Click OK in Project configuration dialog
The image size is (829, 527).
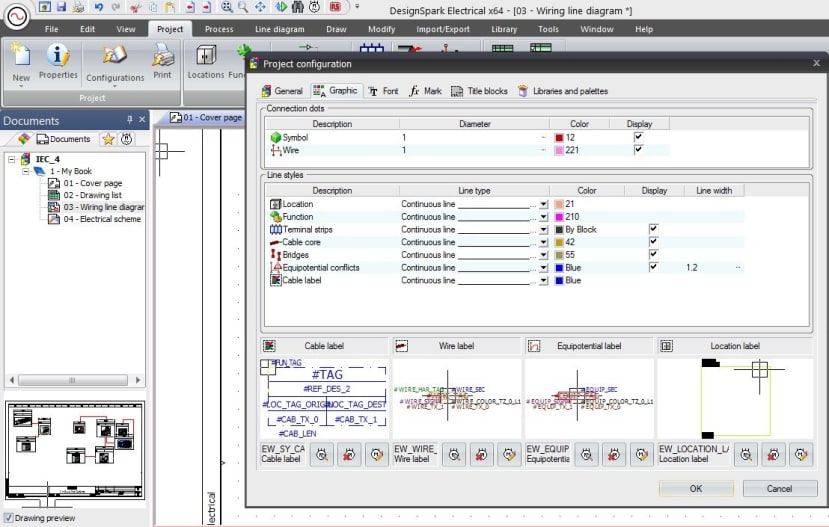(696, 488)
